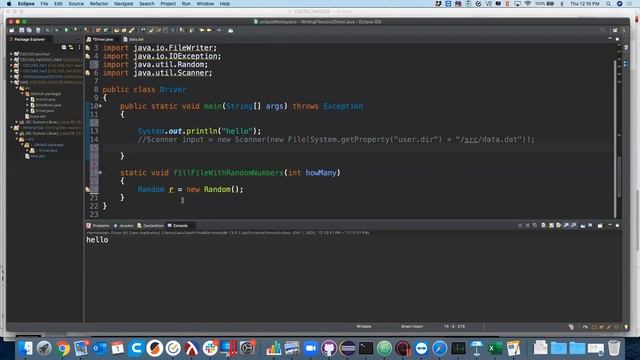Click the cursor position field in status bar
The height and width of the screenshot is (360, 640).
[x=454, y=327]
